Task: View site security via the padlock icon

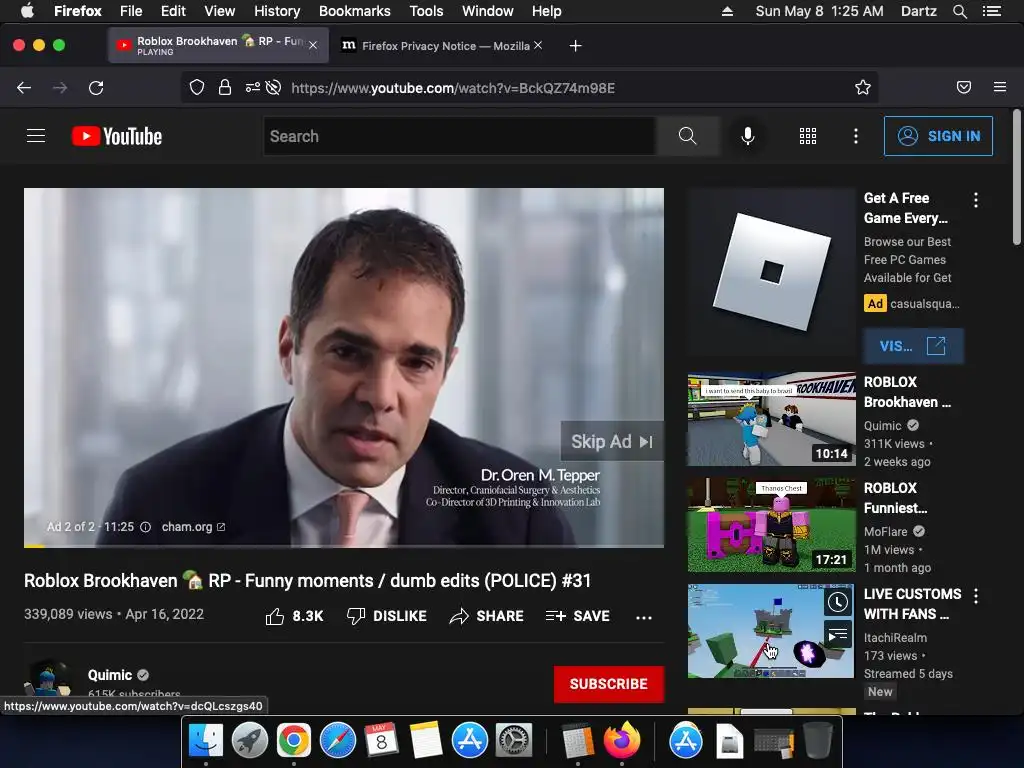Action: pyautogui.click(x=225, y=88)
